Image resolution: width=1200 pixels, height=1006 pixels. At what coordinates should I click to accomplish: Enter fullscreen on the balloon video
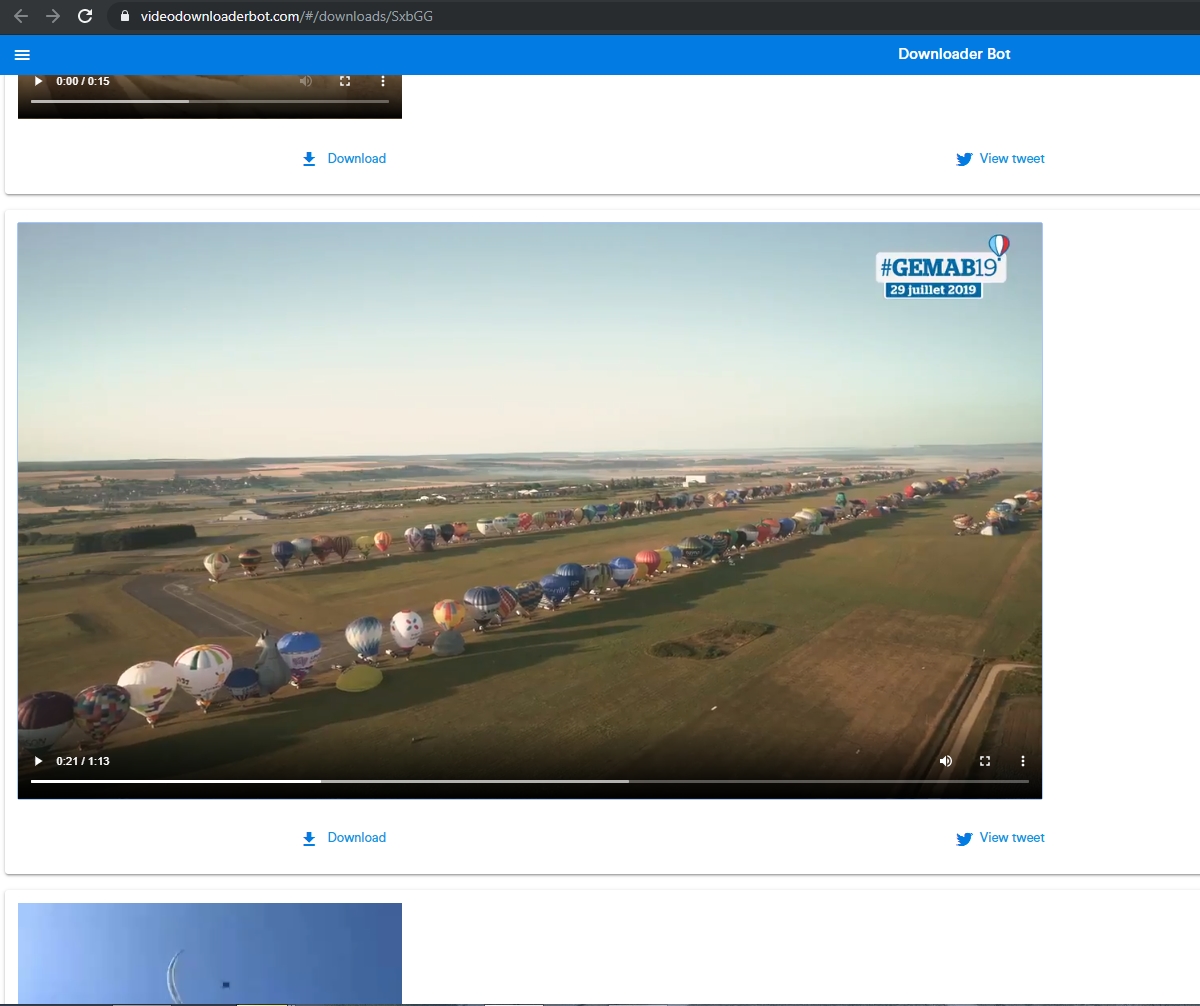[x=985, y=761]
